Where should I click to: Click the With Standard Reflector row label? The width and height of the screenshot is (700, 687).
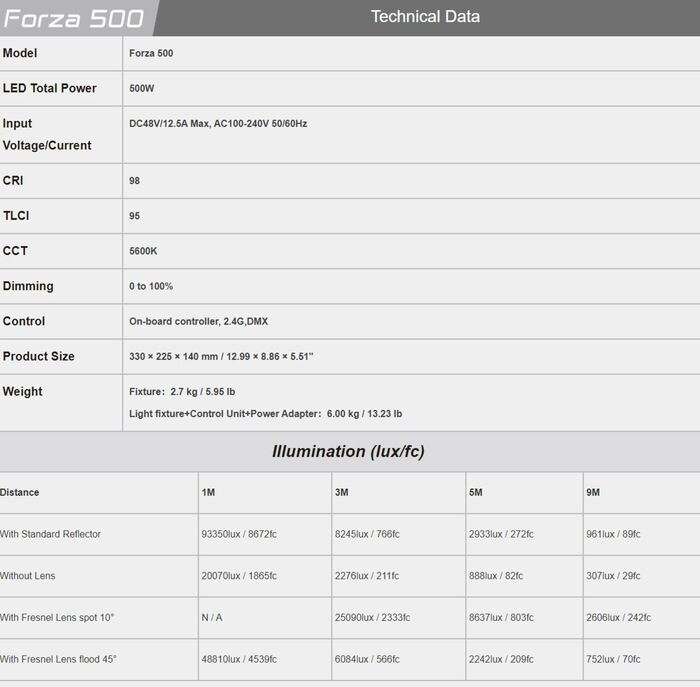(50, 534)
